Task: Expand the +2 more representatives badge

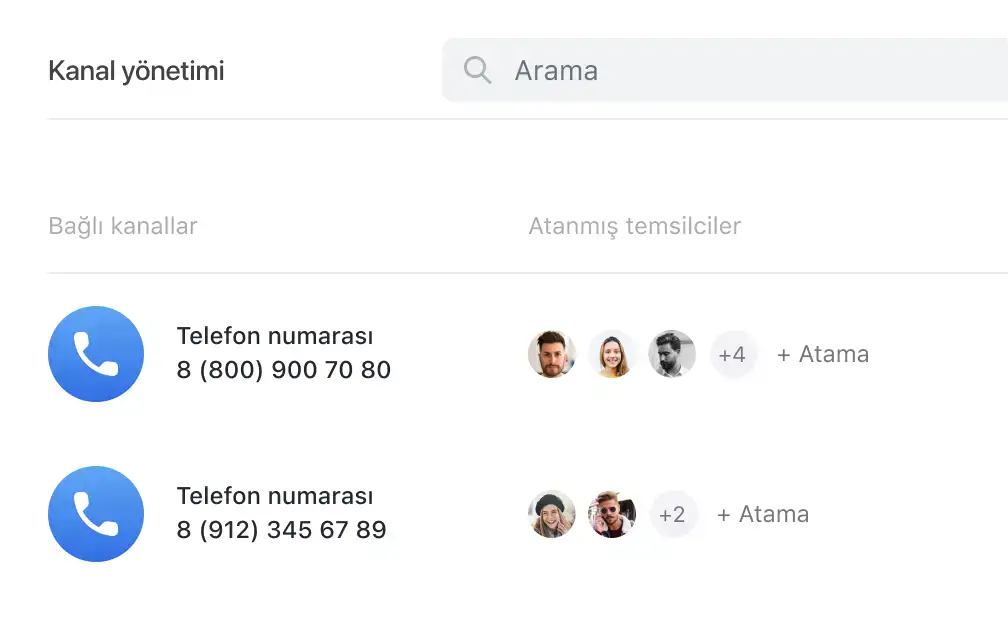Action: coord(672,514)
